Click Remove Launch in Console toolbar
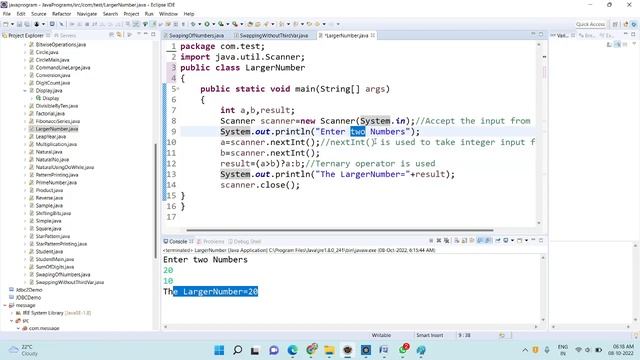 point(439,241)
